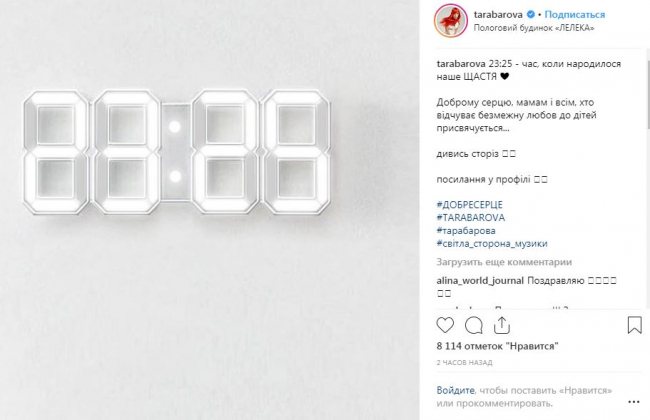Open the #світла_сторона_музики hashtag
Image resolution: width=650 pixels, height=420 pixels.
[491, 243]
